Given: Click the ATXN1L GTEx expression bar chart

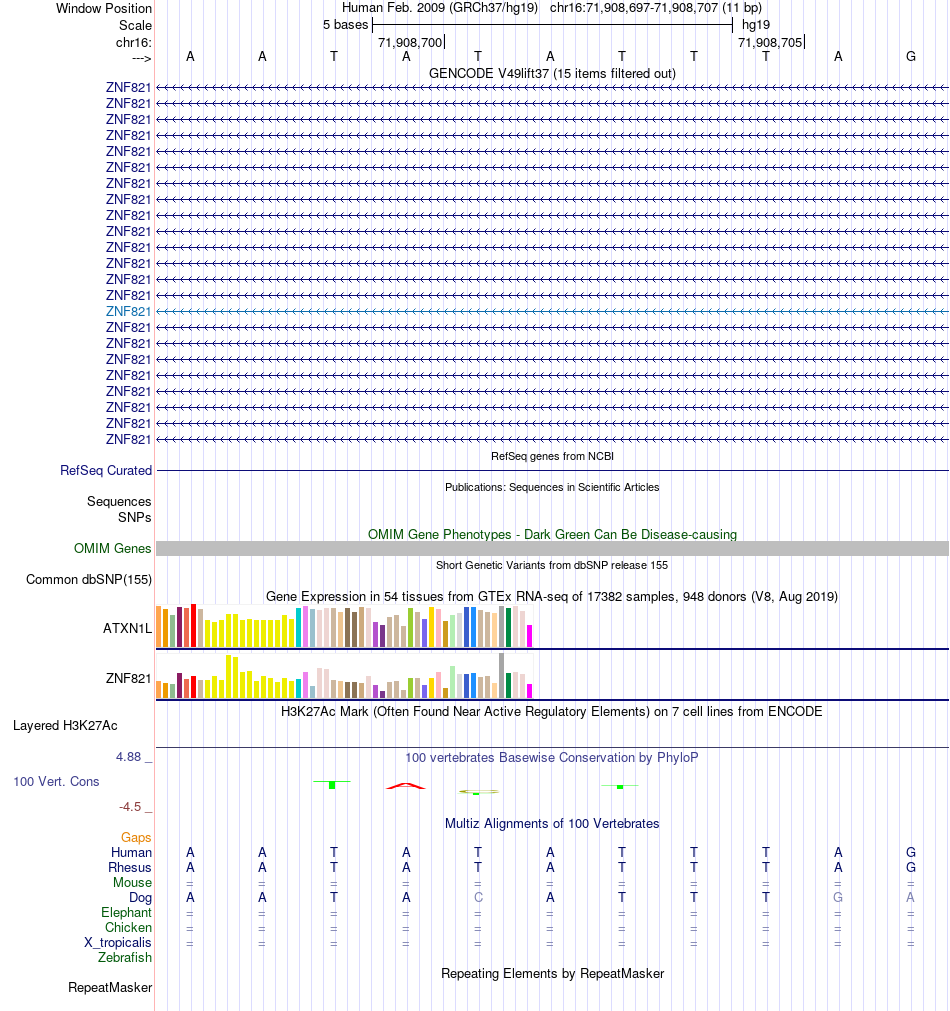Looking at the screenshot, I should click(344, 626).
